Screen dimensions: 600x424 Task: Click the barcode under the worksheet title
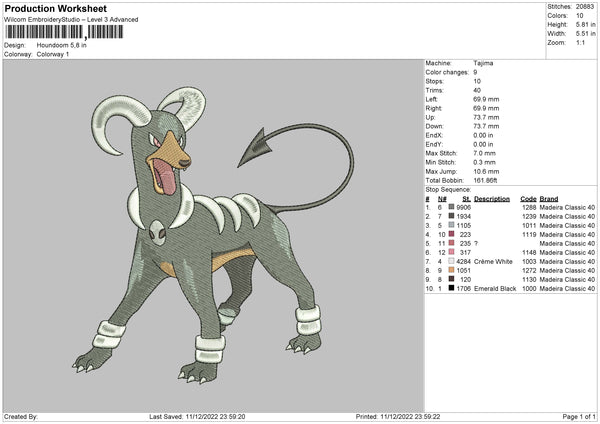click(x=64, y=32)
